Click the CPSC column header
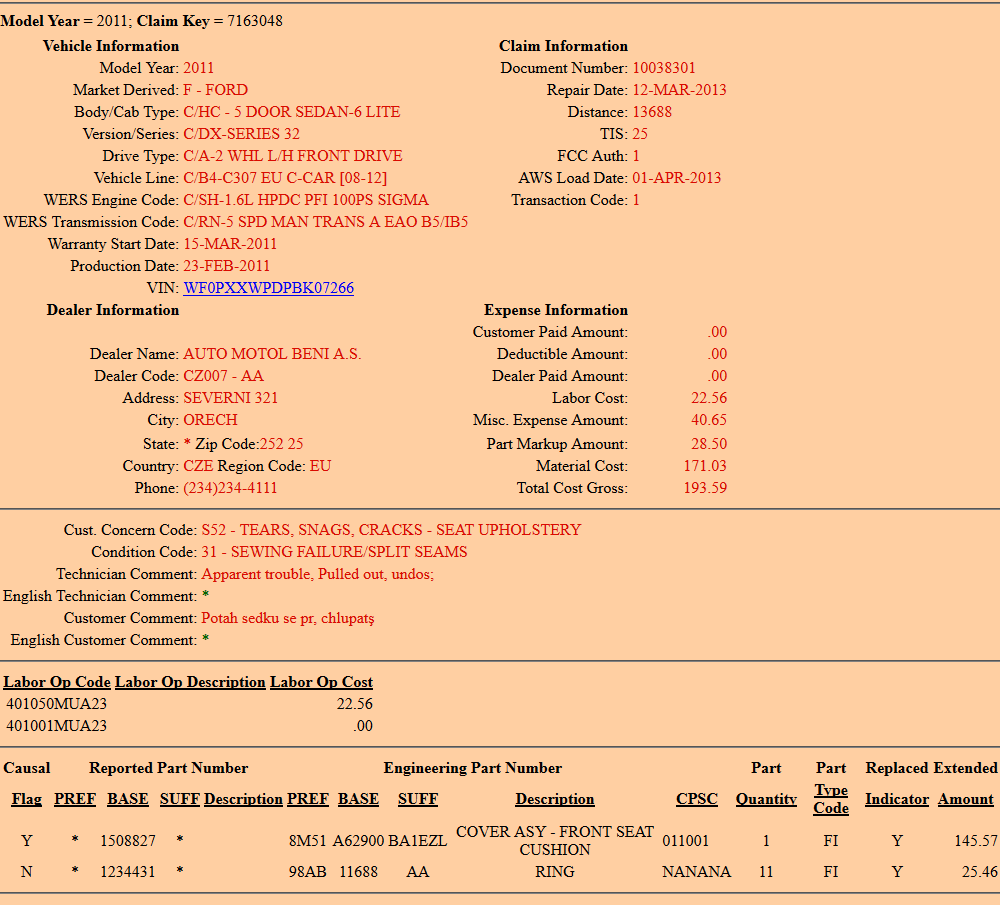Image resolution: width=1000 pixels, height=905 pixels. coord(696,799)
